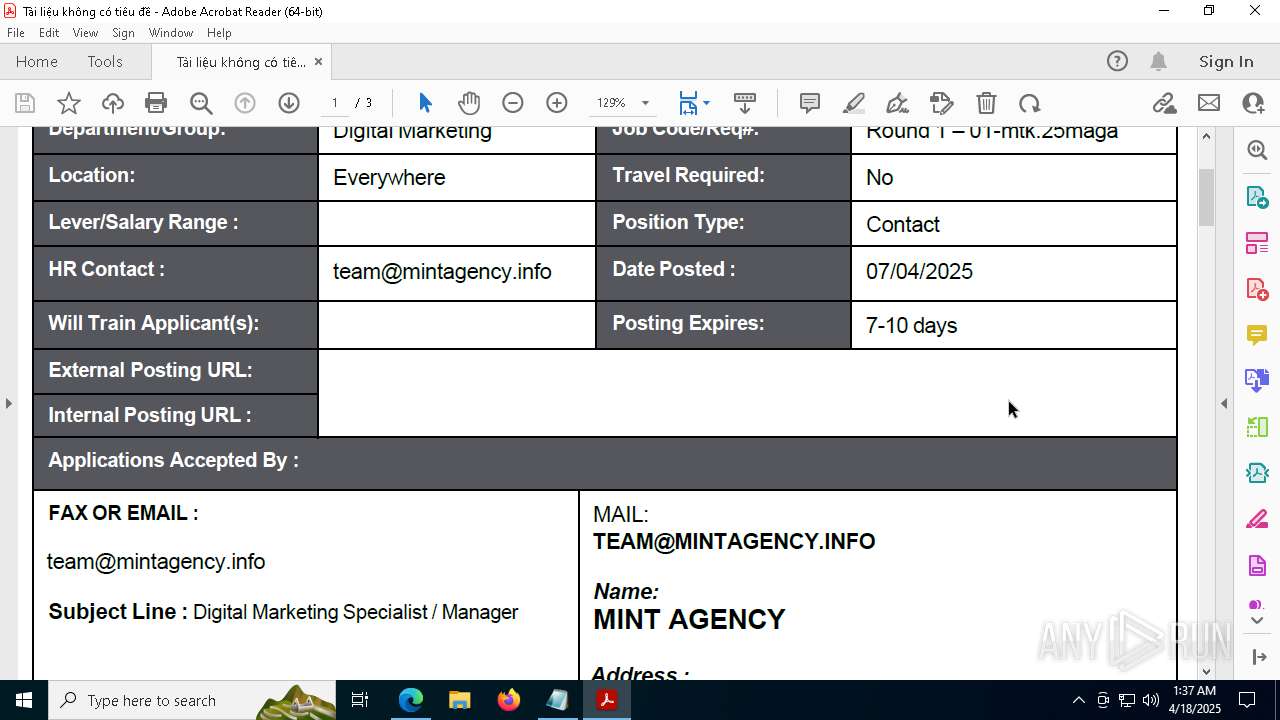The width and height of the screenshot is (1280, 720).
Task: Open Create PDF tool in sidebar
Action: pyautogui.click(x=1257, y=289)
